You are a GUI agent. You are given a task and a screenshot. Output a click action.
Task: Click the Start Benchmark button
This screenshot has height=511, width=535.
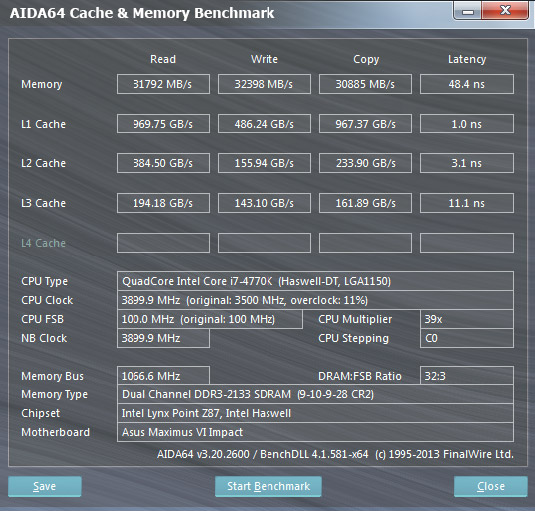coord(268,486)
